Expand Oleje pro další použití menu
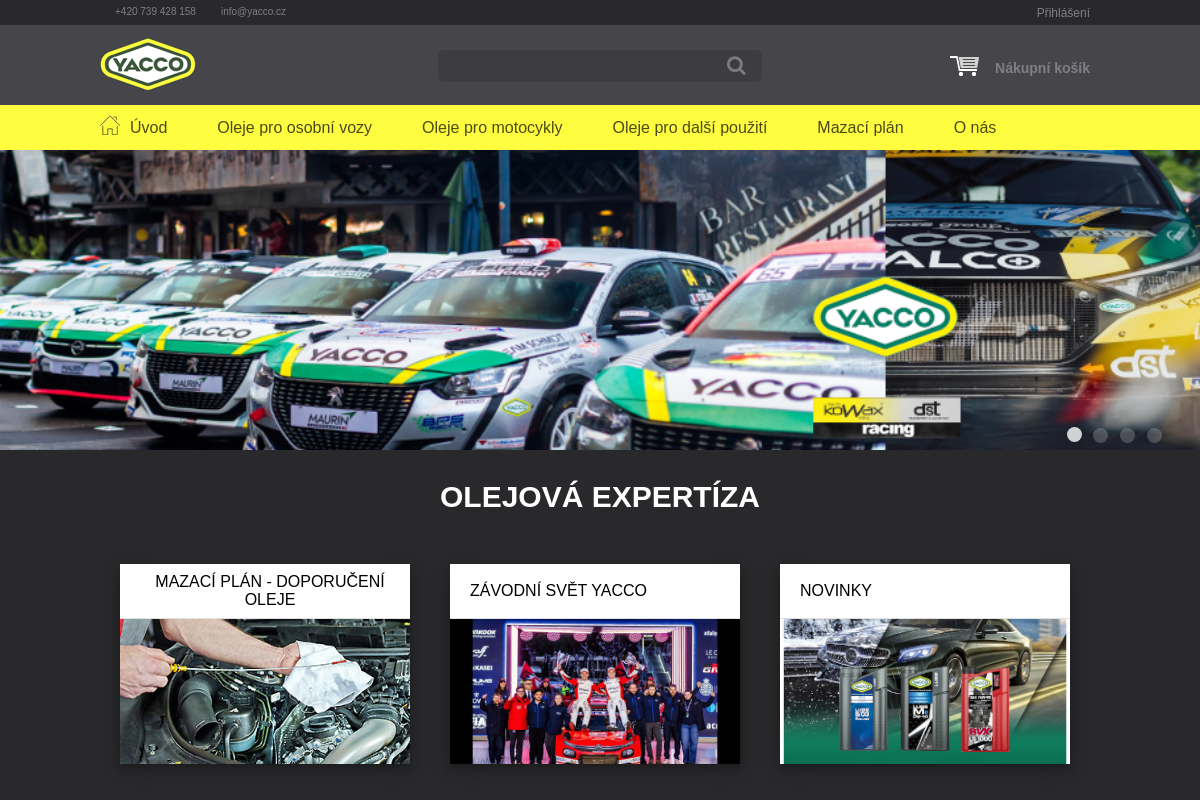Viewport: 1200px width, 800px height. pos(689,128)
